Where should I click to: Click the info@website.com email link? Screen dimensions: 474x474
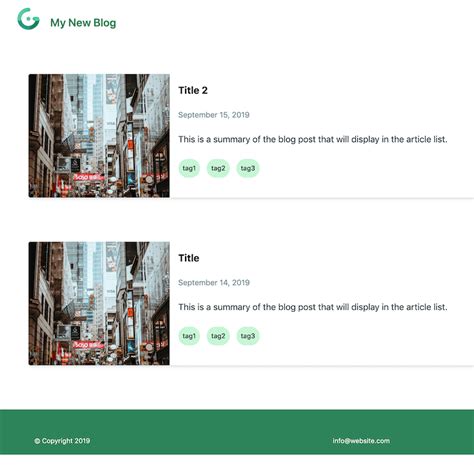tap(361, 441)
